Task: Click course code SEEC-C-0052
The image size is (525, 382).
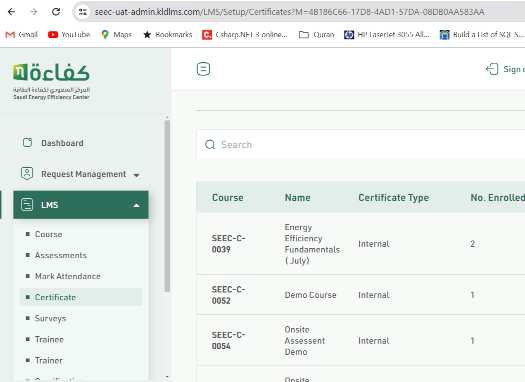Action: [x=228, y=295]
